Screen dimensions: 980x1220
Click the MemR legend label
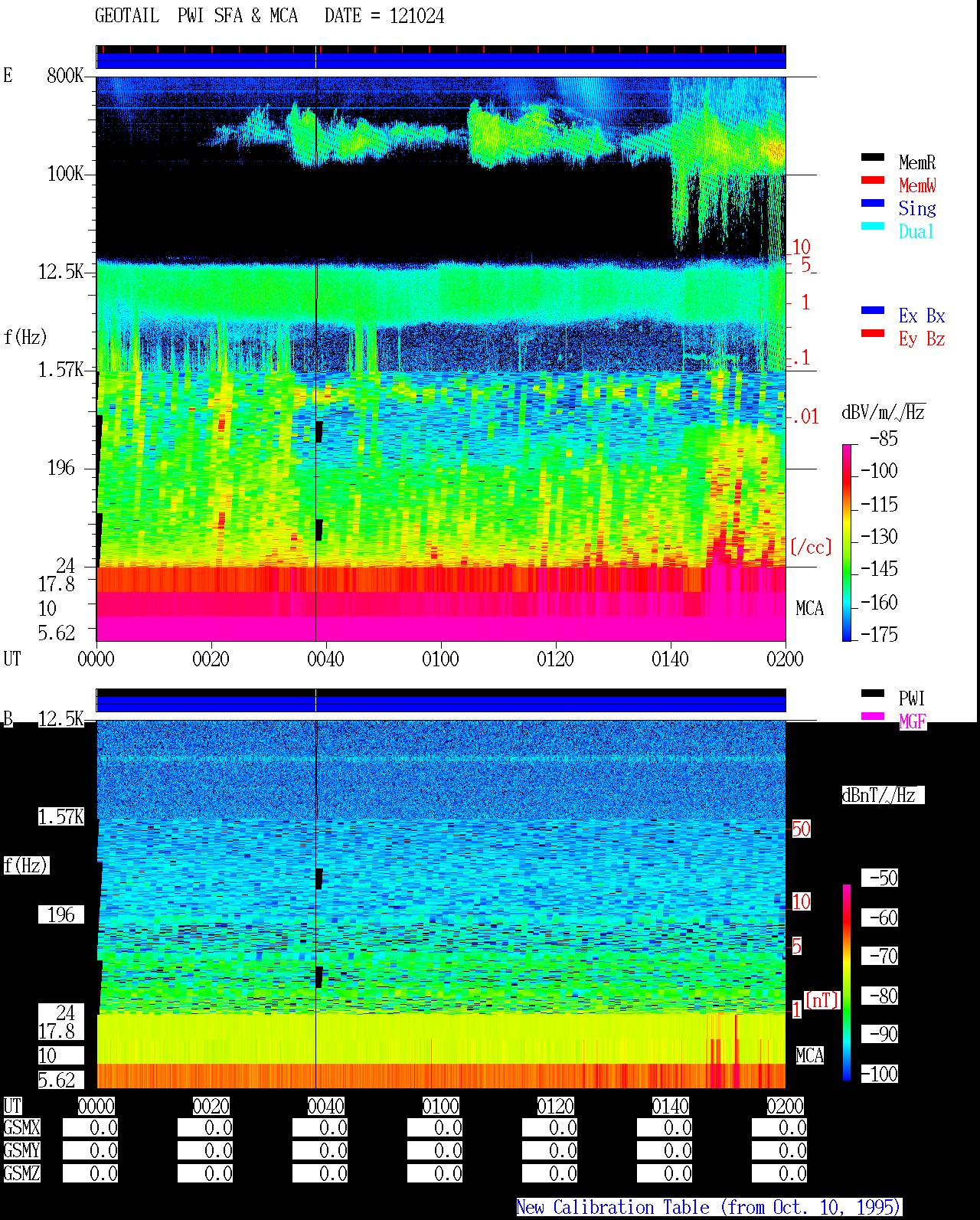point(917,162)
